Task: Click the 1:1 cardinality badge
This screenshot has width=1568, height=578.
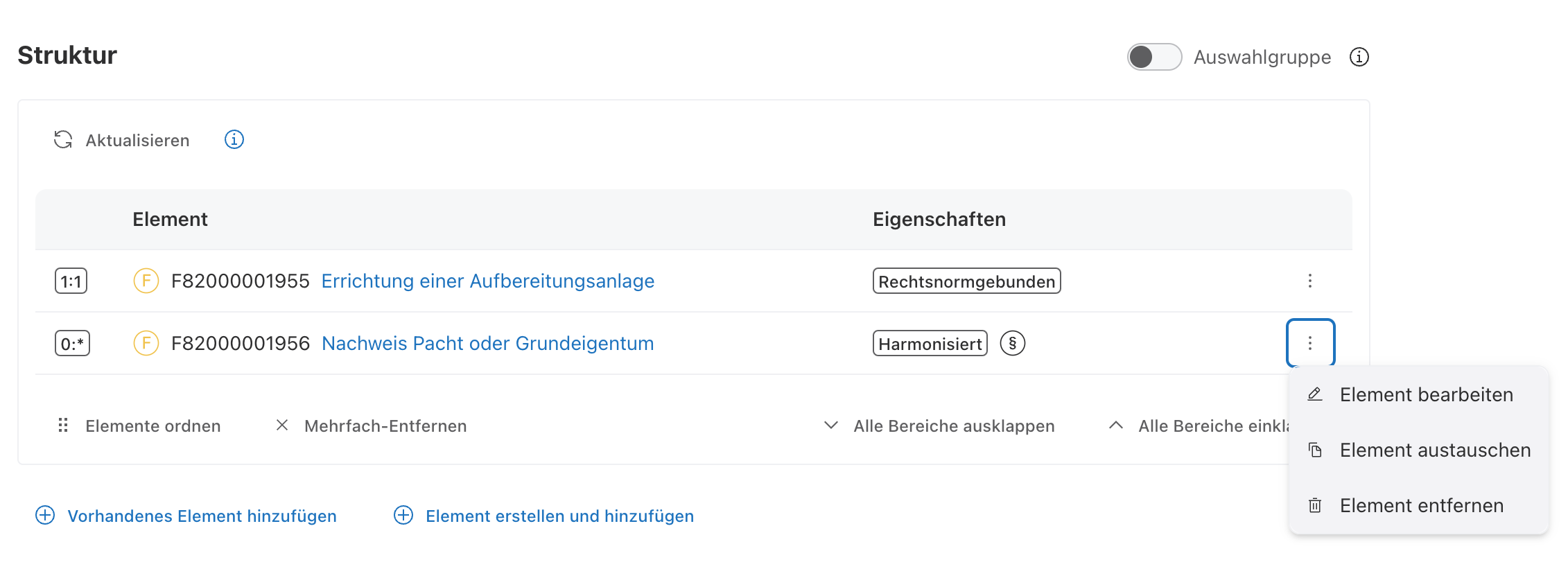Action: tap(71, 281)
